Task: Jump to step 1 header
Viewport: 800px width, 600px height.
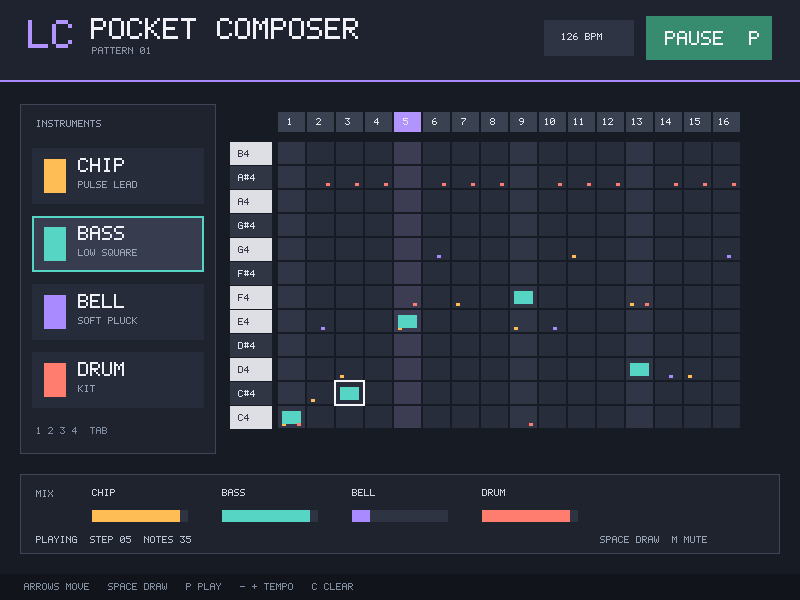Action: tap(291, 122)
